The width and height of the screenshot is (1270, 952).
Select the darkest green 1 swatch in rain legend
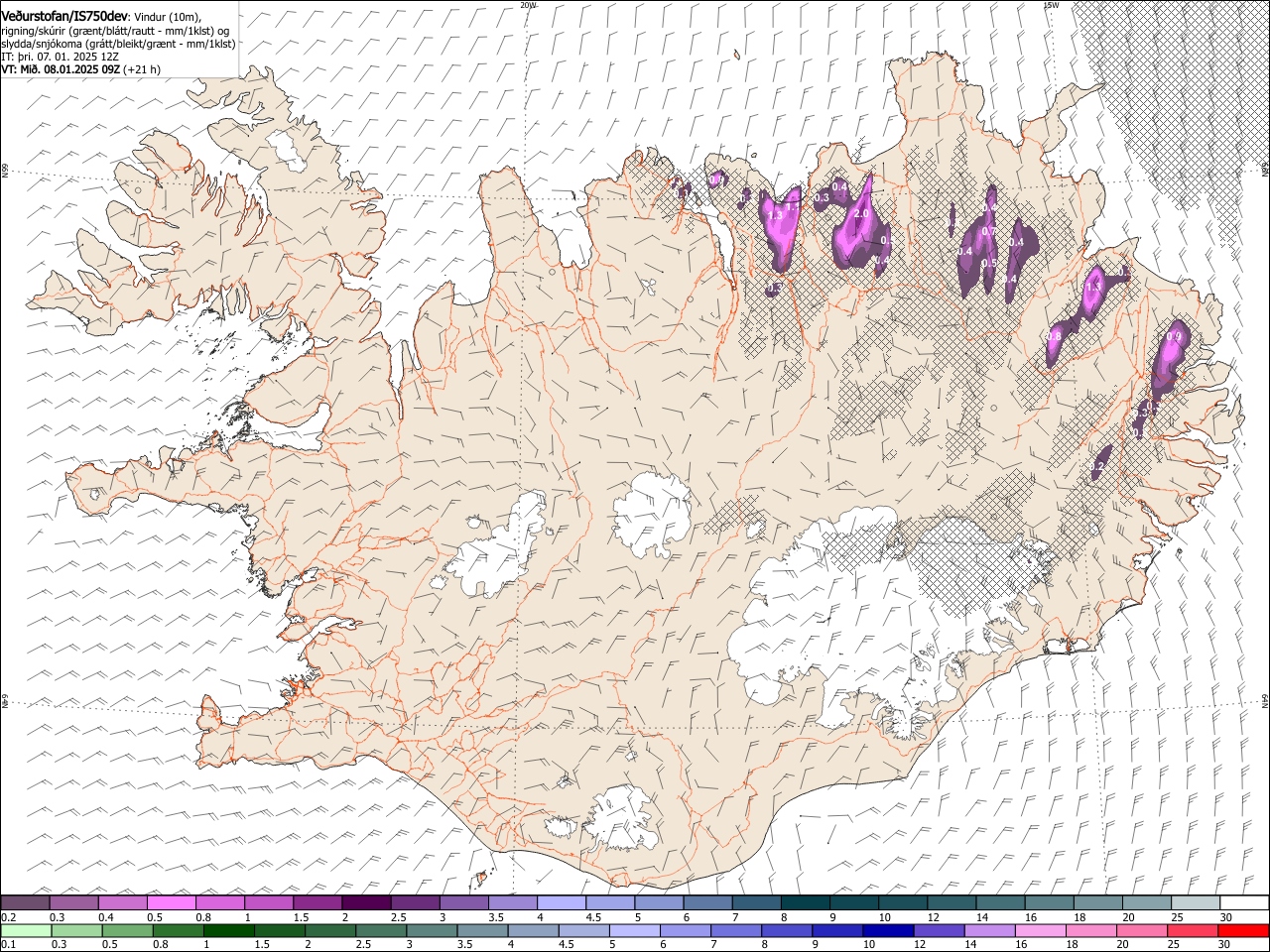point(228,930)
